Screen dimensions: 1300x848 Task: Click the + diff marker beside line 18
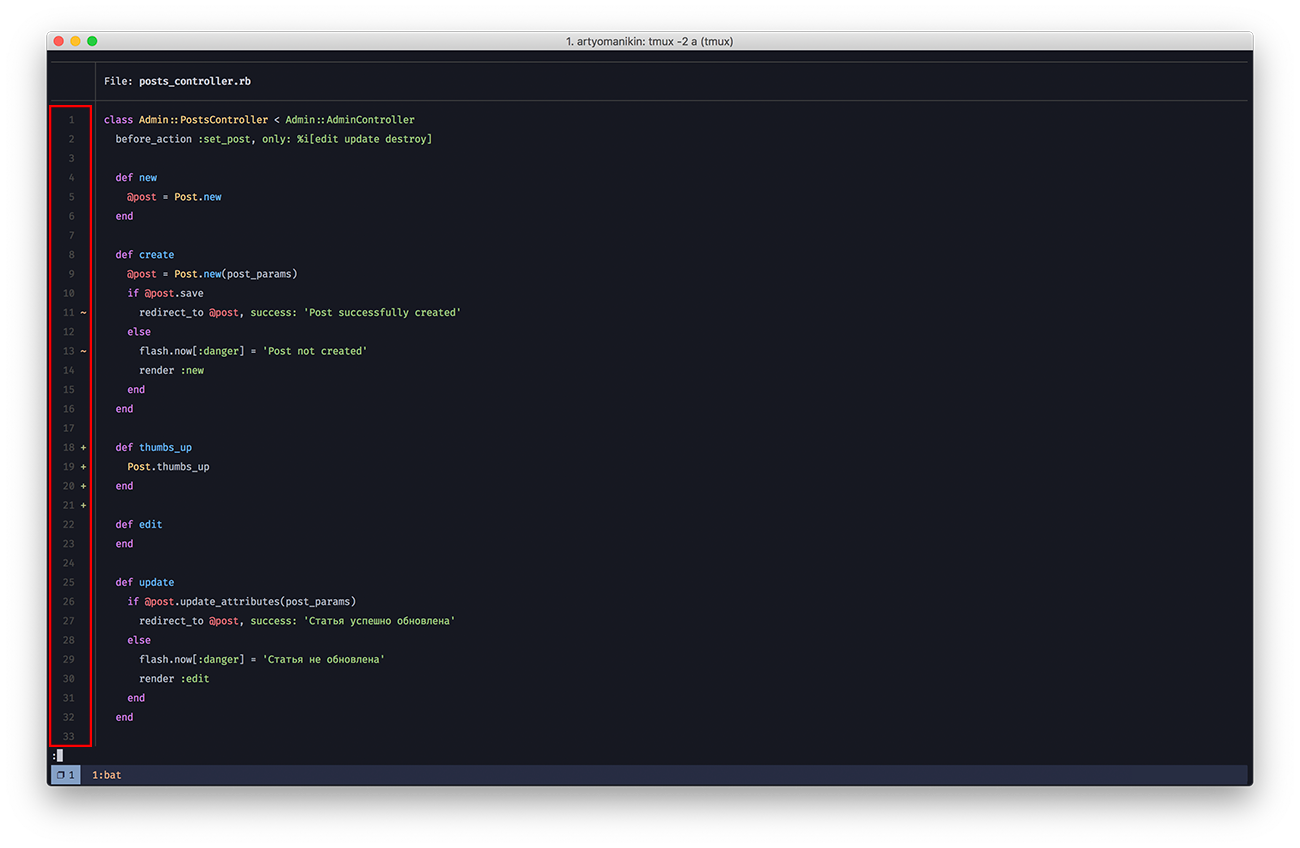click(x=84, y=447)
